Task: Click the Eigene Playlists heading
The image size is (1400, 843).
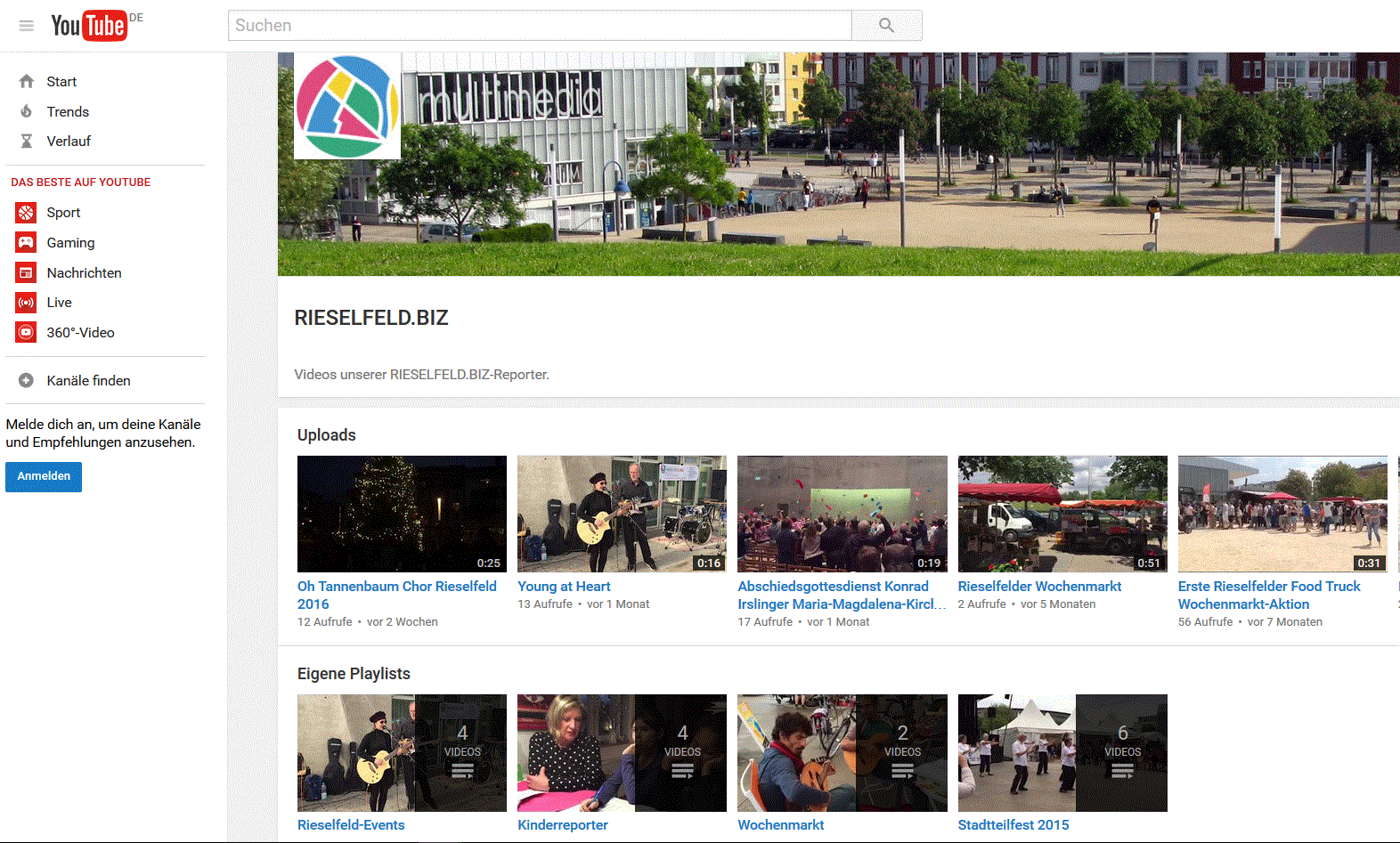Action: point(354,673)
